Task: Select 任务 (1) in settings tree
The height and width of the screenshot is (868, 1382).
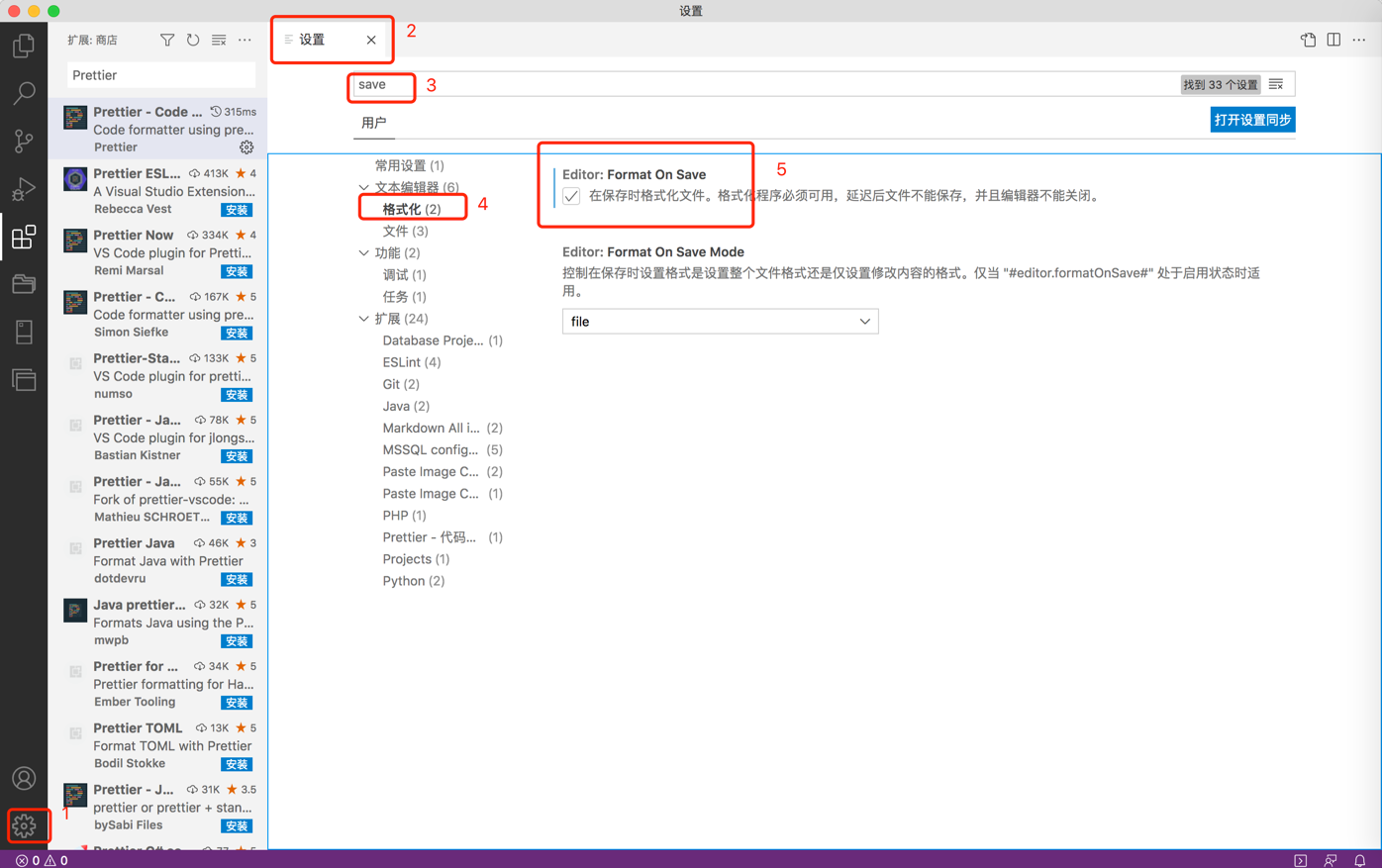Action: point(404,296)
